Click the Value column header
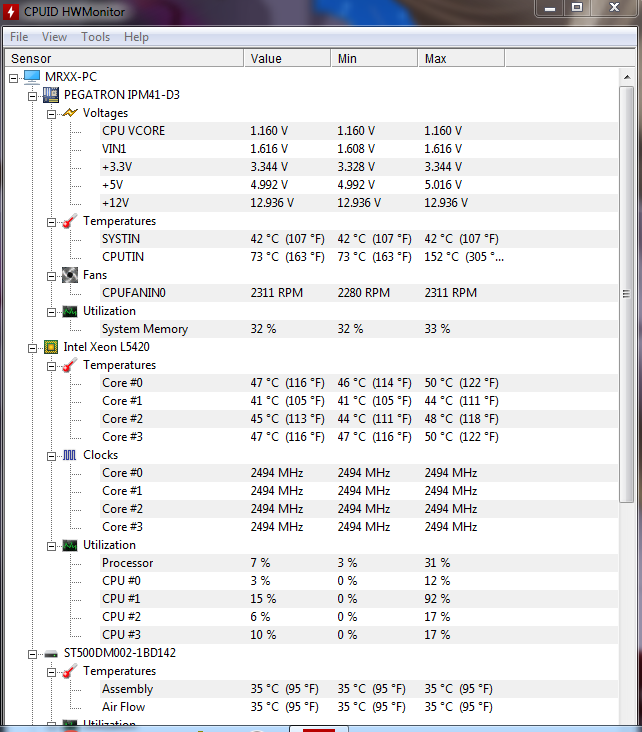Image resolution: width=642 pixels, height=732 pixels. [x=287, y=58]
